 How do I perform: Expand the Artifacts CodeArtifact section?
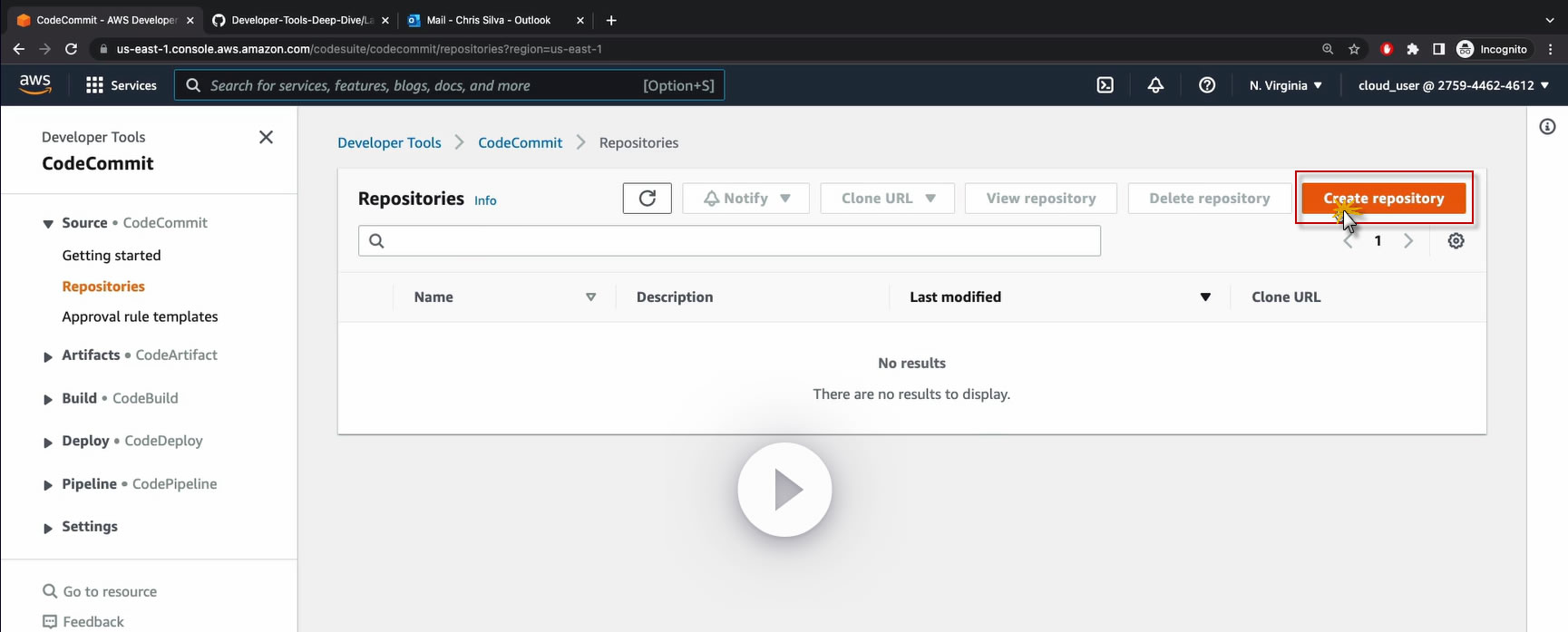(48, 356)
